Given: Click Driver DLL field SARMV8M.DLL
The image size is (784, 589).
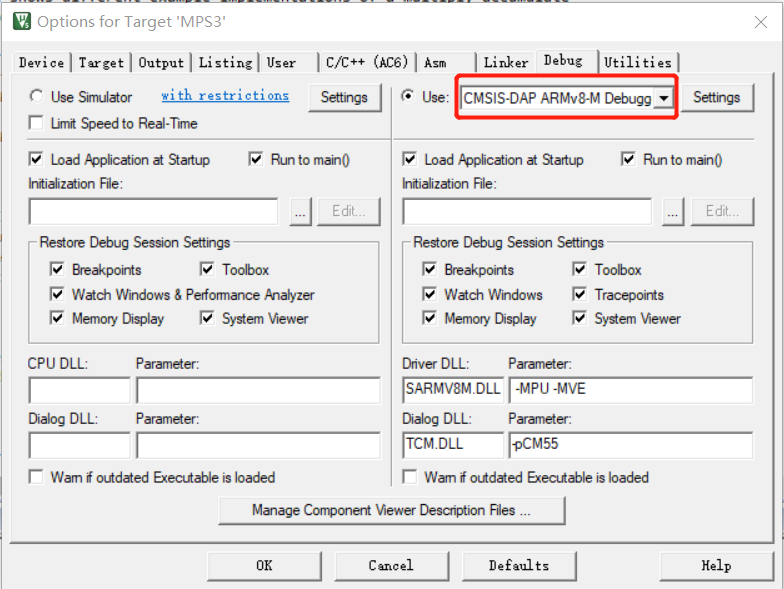Looking at the screenshot, I should 453,390.
